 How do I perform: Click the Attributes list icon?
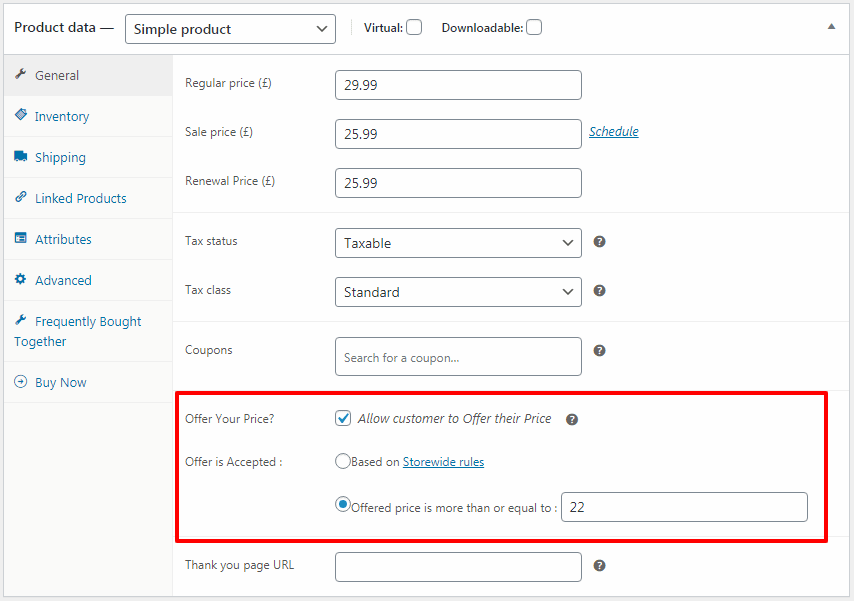coord(21,238)
